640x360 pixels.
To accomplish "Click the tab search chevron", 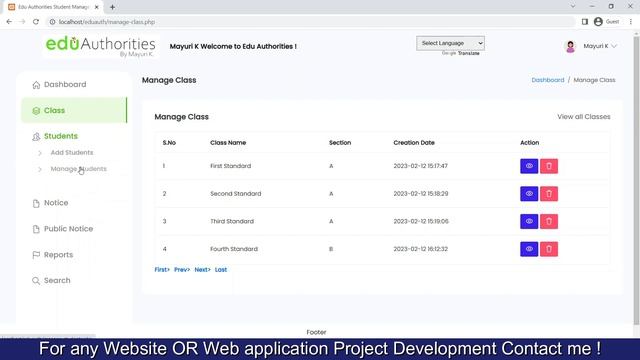I will coord(573,7).
